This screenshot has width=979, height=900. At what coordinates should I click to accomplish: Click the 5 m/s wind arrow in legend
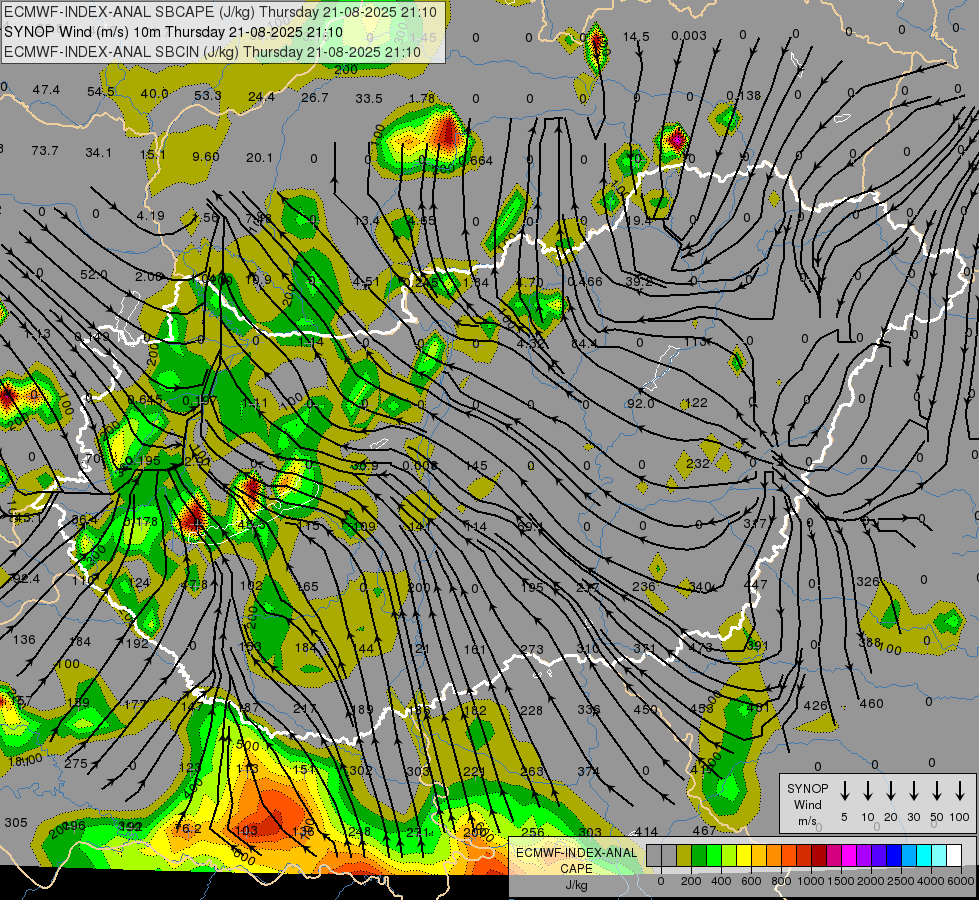tap(844, 791)
